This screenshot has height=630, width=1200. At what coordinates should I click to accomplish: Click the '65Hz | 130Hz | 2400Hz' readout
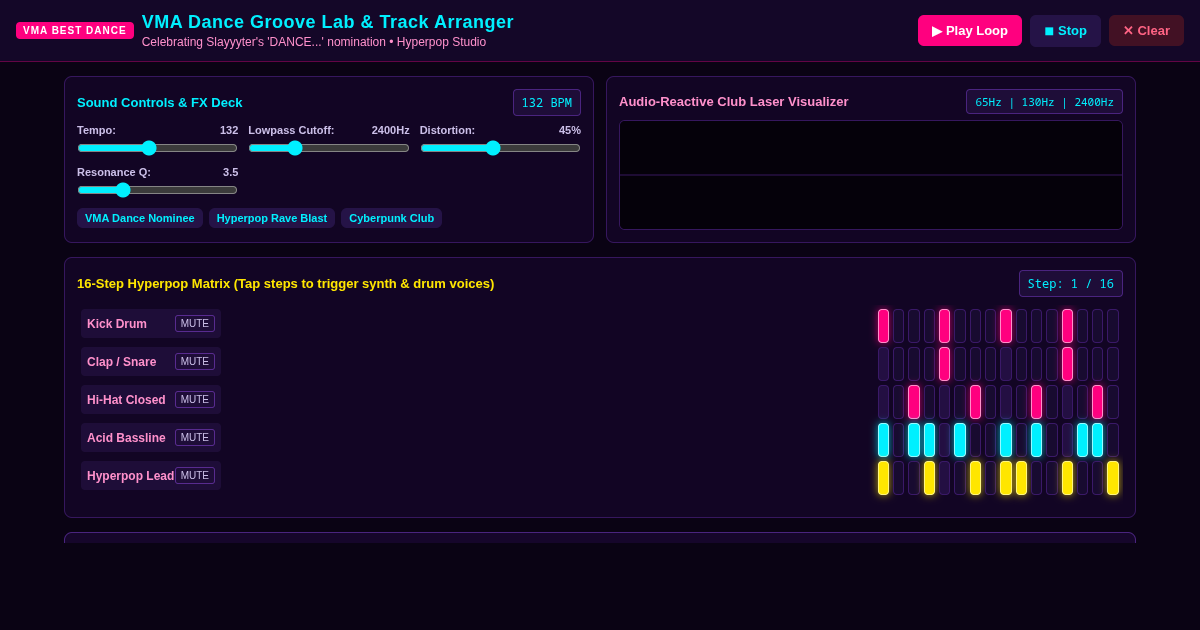[x=1044, y=102]
